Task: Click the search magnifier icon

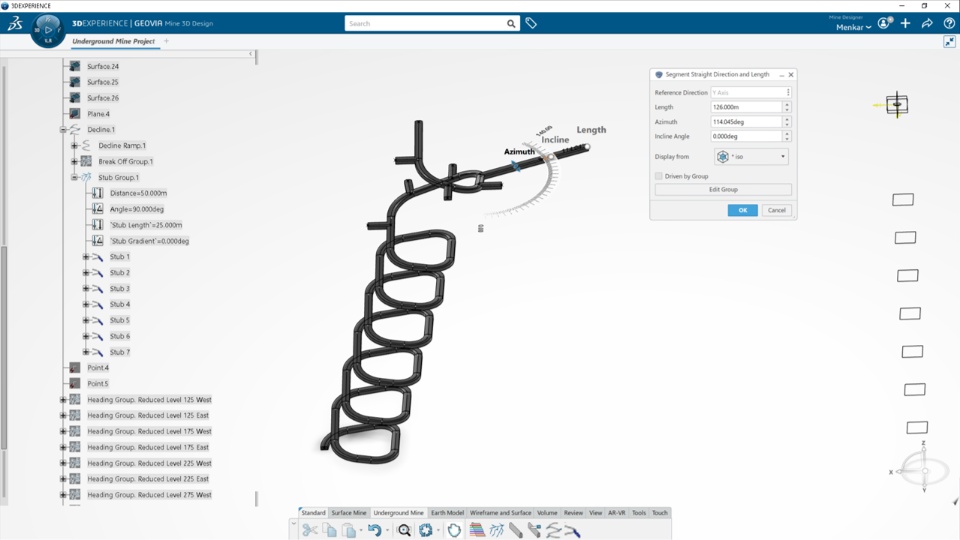Action: [511, 24]
